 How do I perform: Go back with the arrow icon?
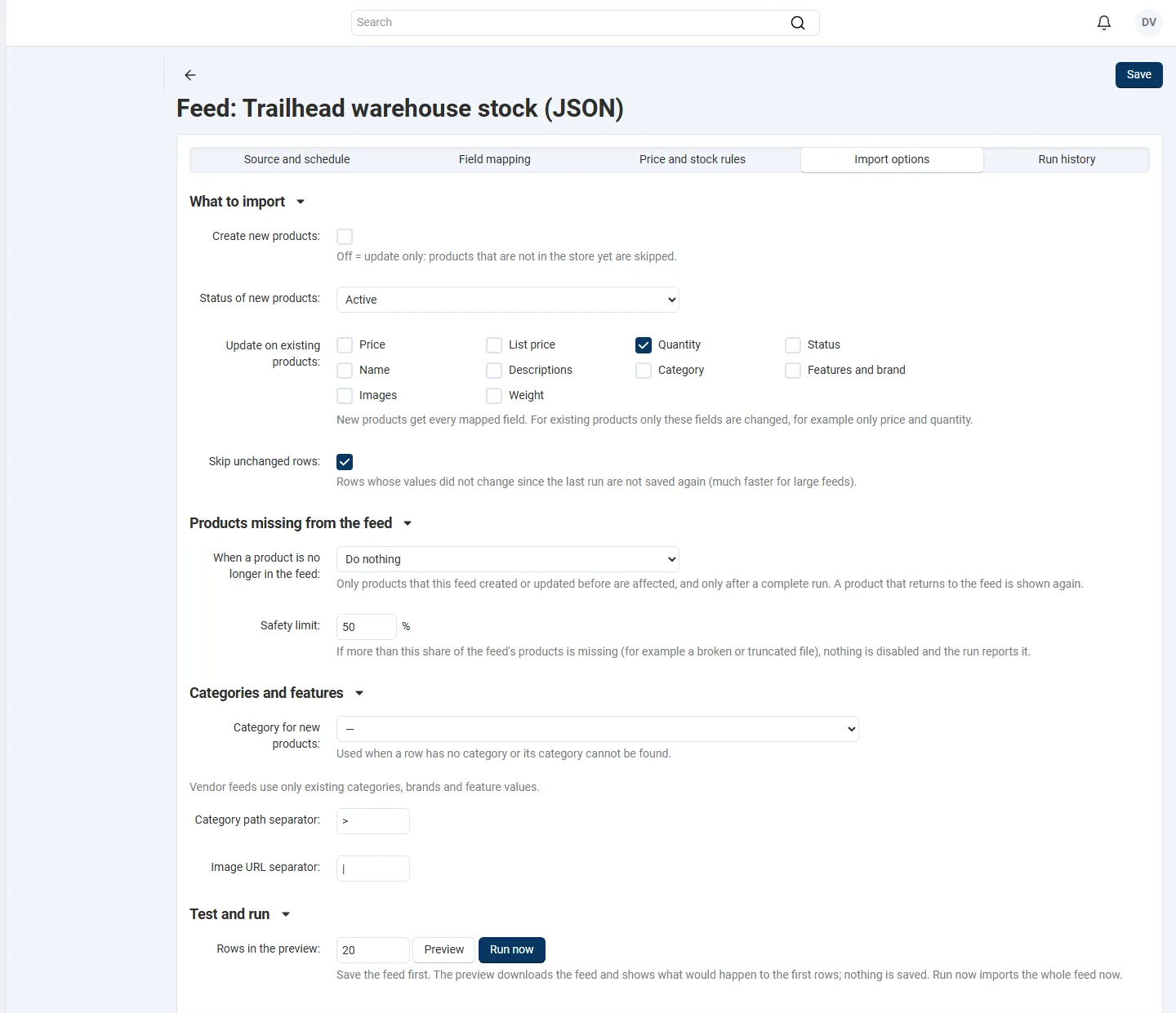[x=190, y=75]
